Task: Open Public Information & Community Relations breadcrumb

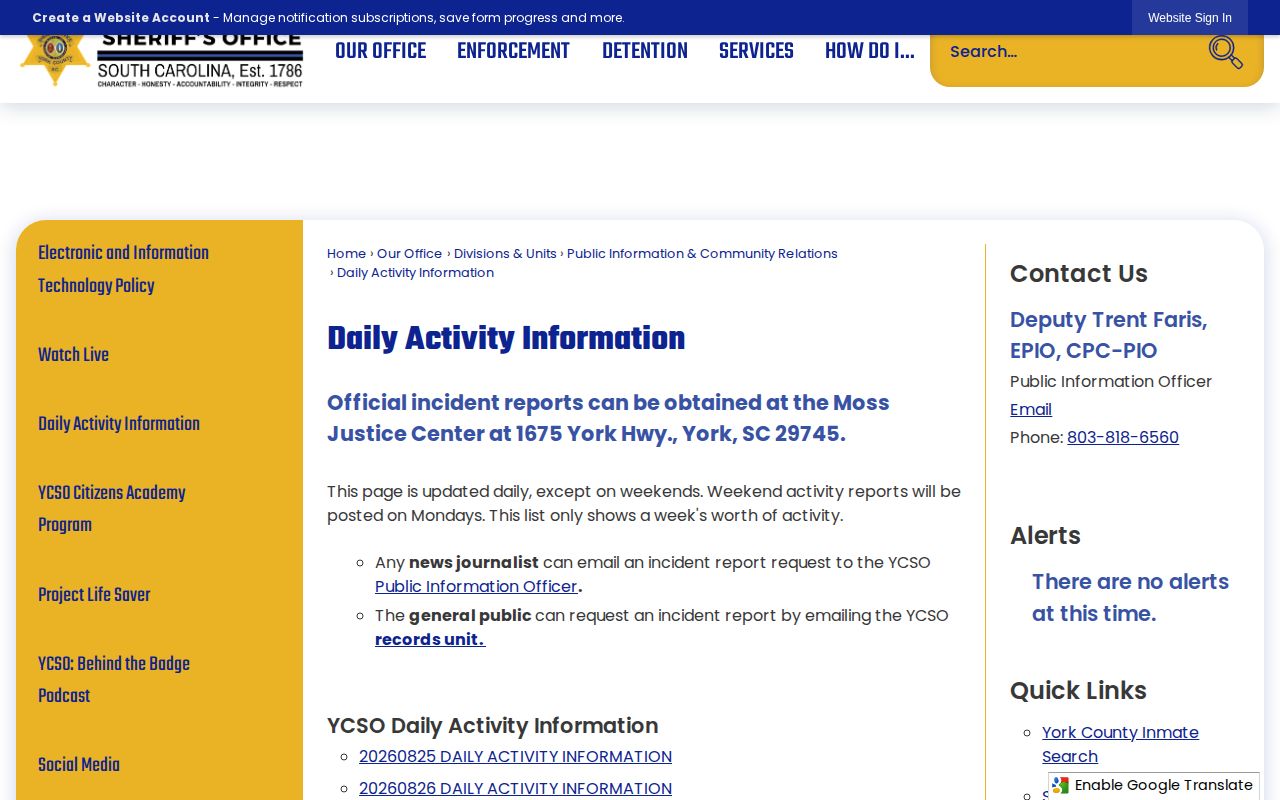Action: click(702, 254)
